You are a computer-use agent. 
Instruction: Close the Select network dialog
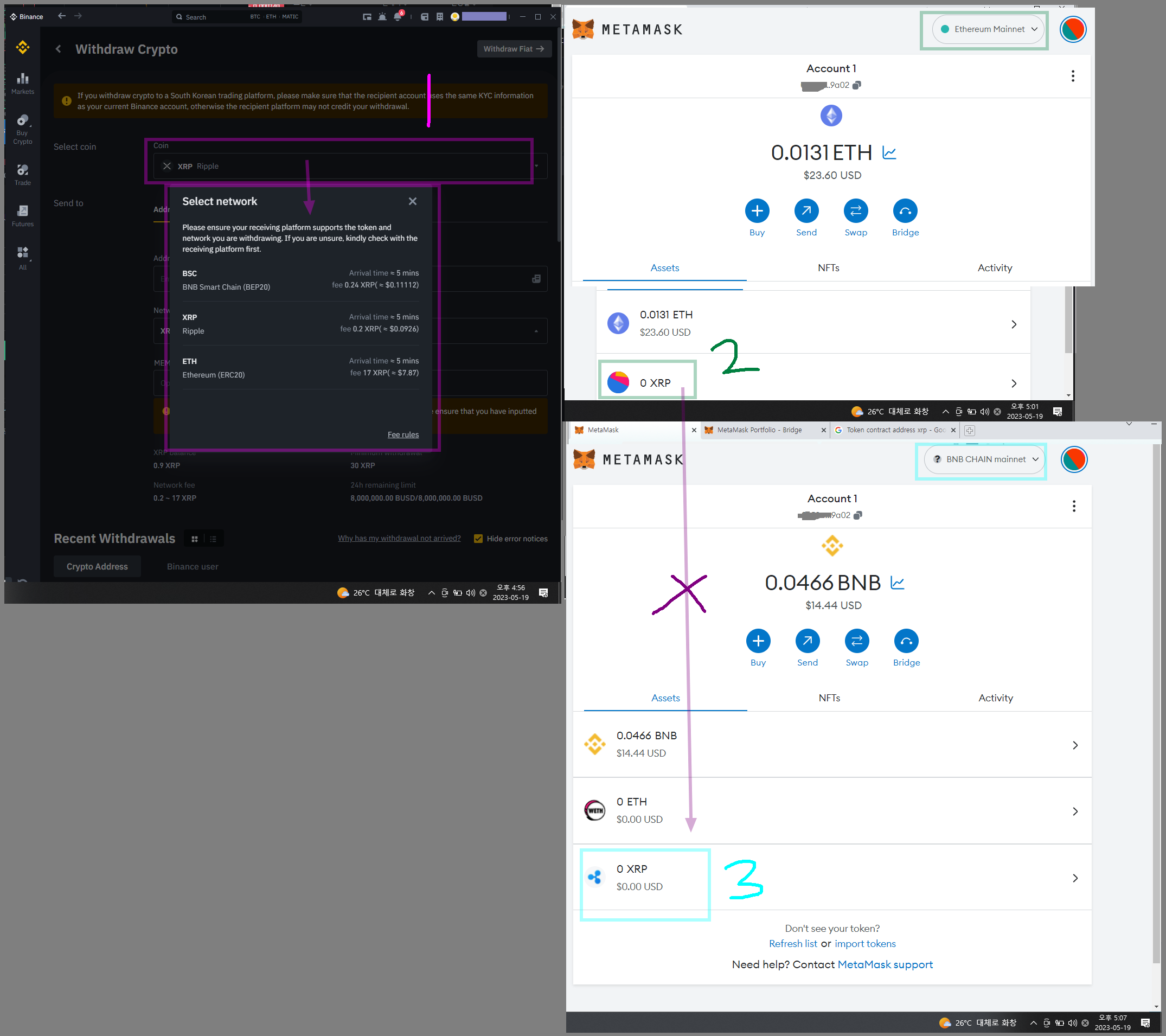coord(412,201)
